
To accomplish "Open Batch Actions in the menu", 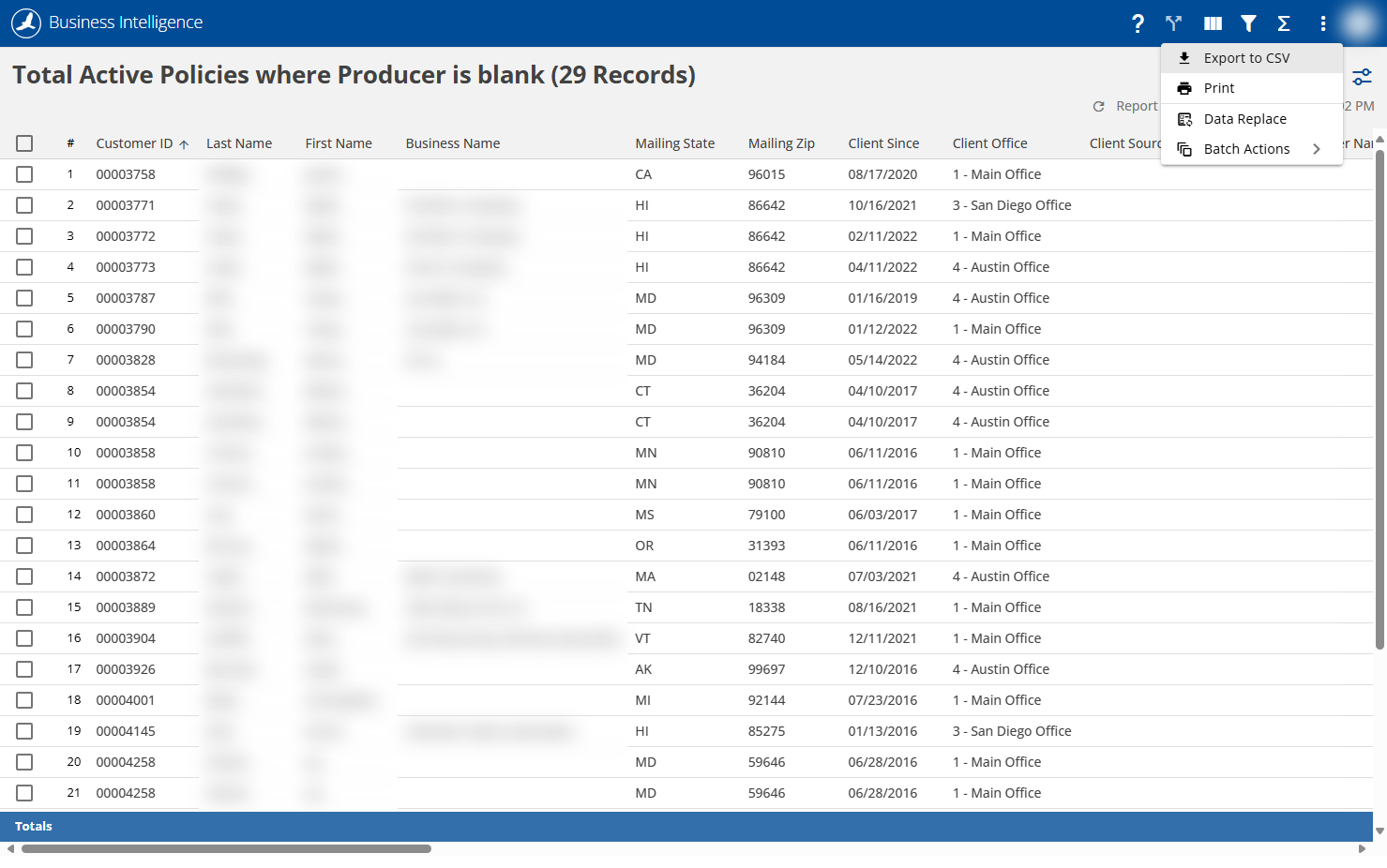I will [x=1252, y=149].
